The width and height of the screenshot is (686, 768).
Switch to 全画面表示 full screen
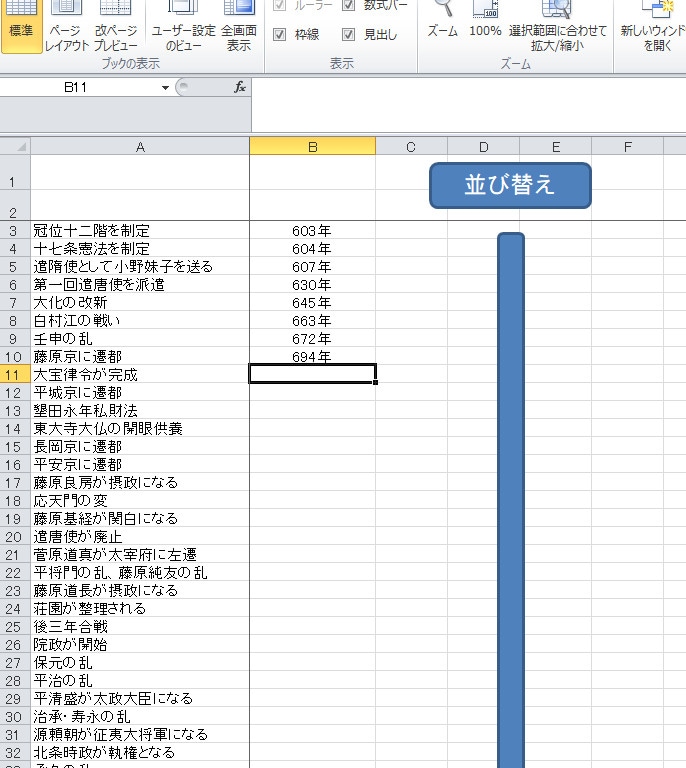(x=239, y=25)
